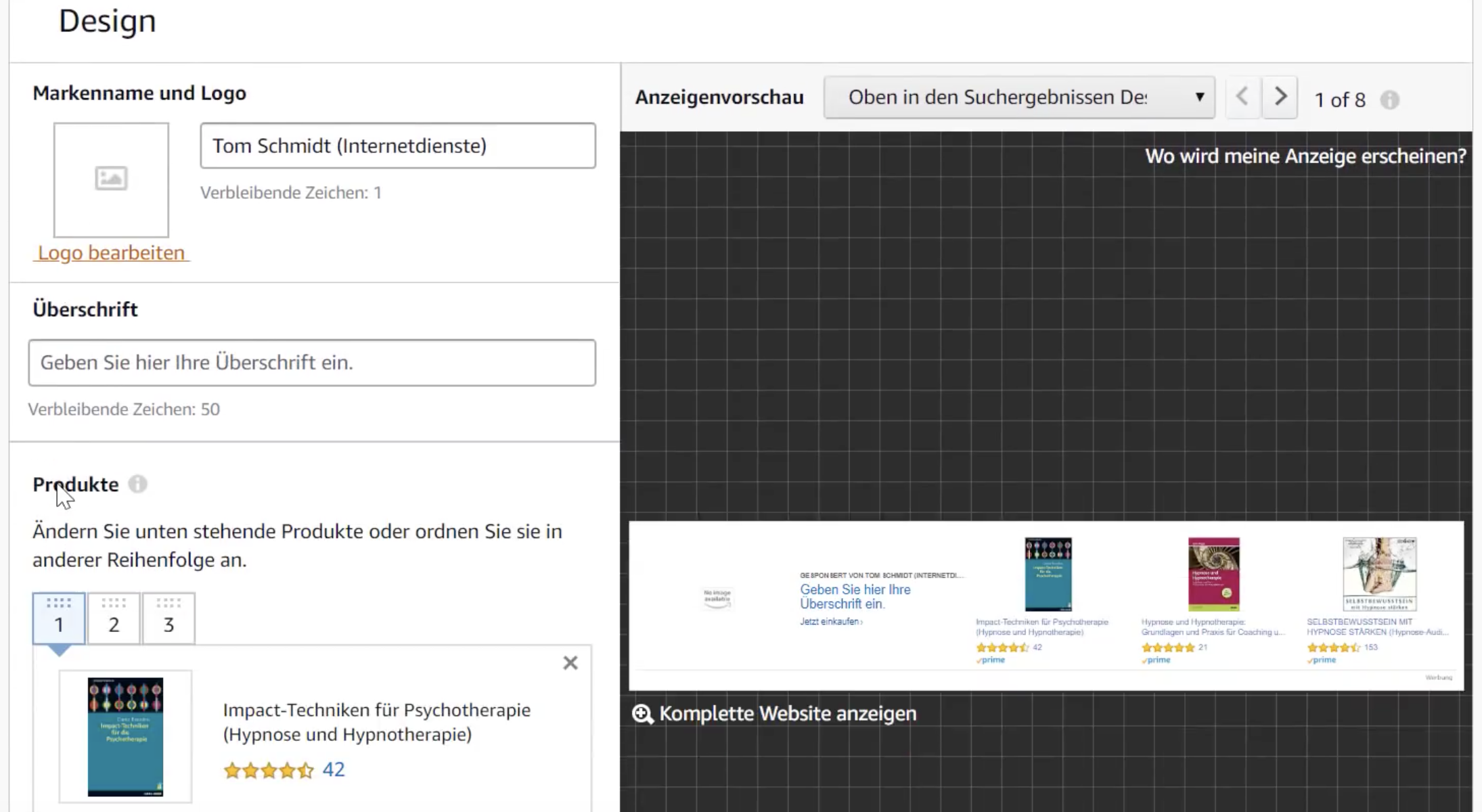
Task: Select product slot tab 3
Action: tap(169, 618)
